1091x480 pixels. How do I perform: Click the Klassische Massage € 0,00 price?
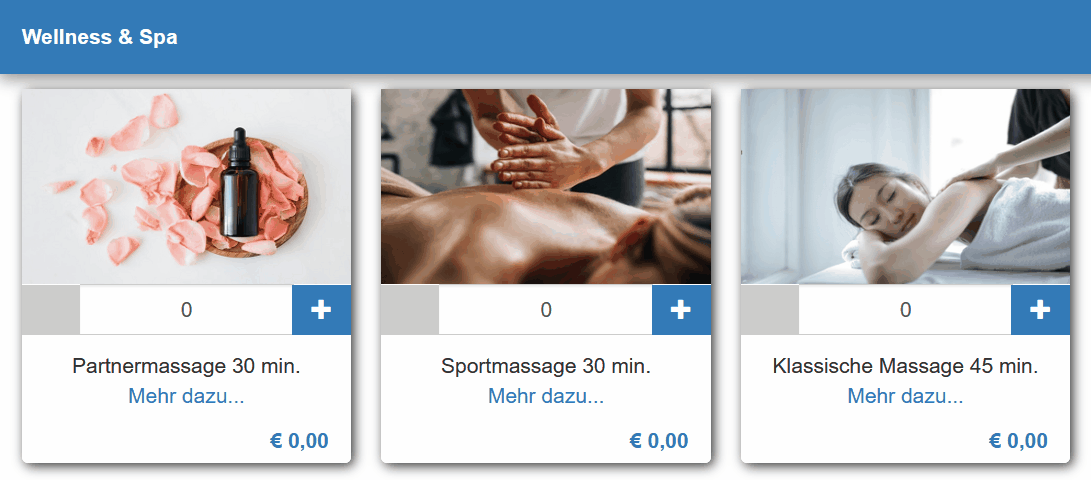pos(1018,440)
